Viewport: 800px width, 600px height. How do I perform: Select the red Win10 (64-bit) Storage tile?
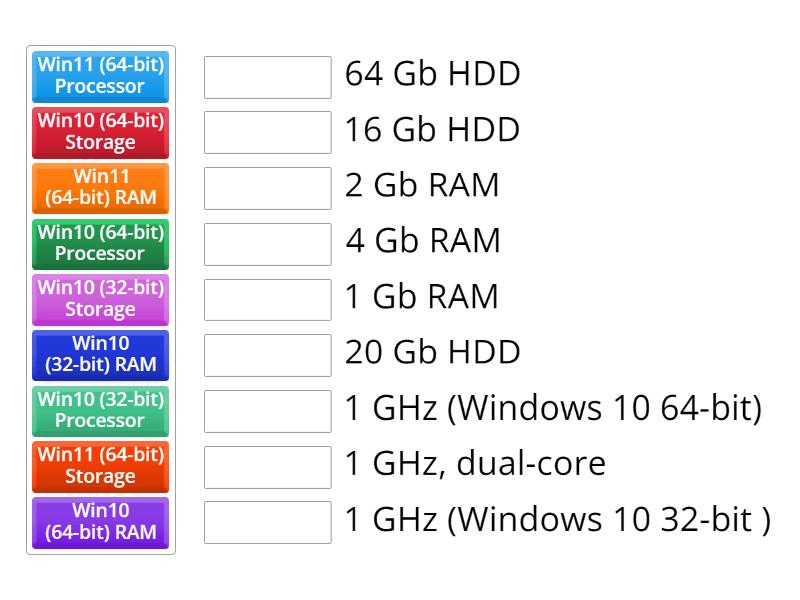click(x=100, y=132)
